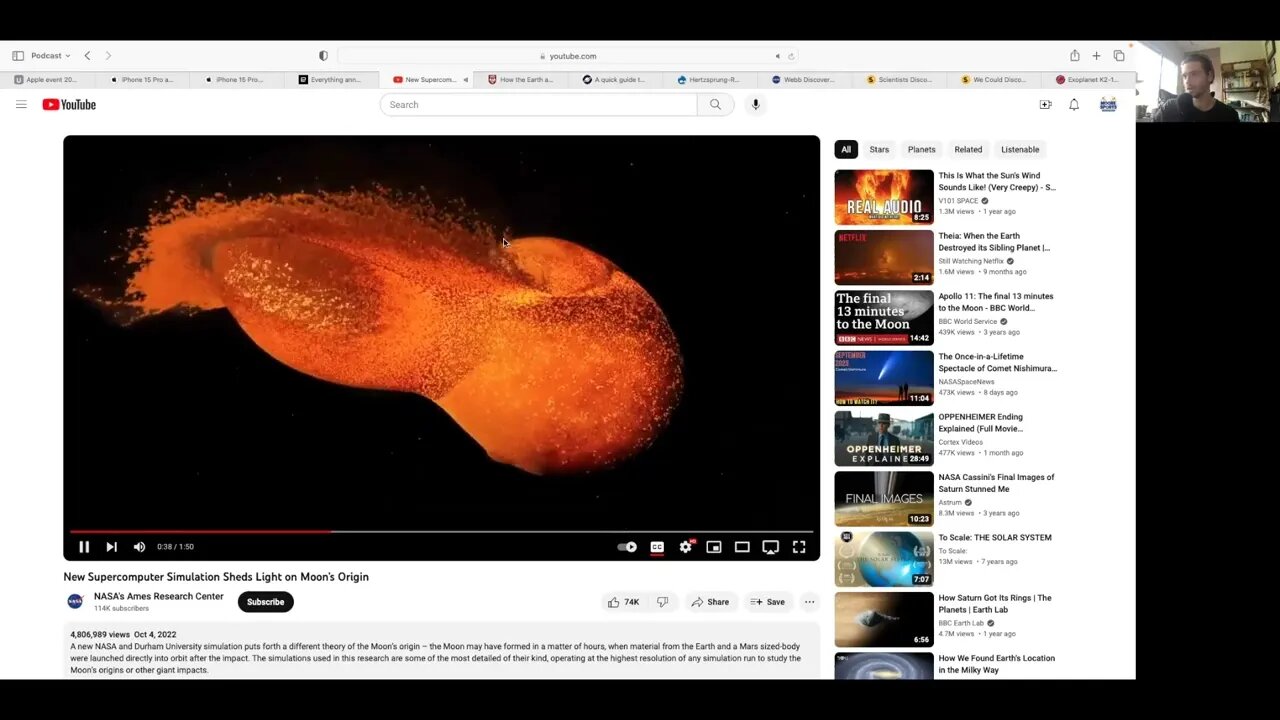Play on TV using the cast icon
This screenshot has width=1280, height=720.
tap(770, 547)
